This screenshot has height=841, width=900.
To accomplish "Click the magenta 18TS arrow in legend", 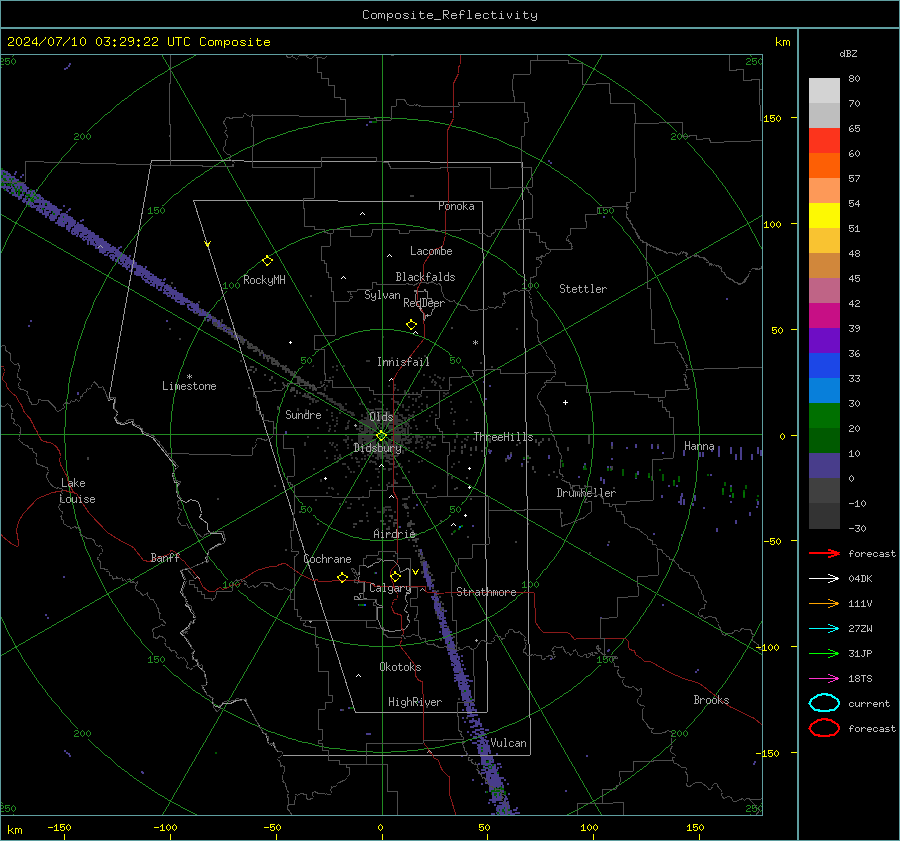I will (x=824, y=679).
